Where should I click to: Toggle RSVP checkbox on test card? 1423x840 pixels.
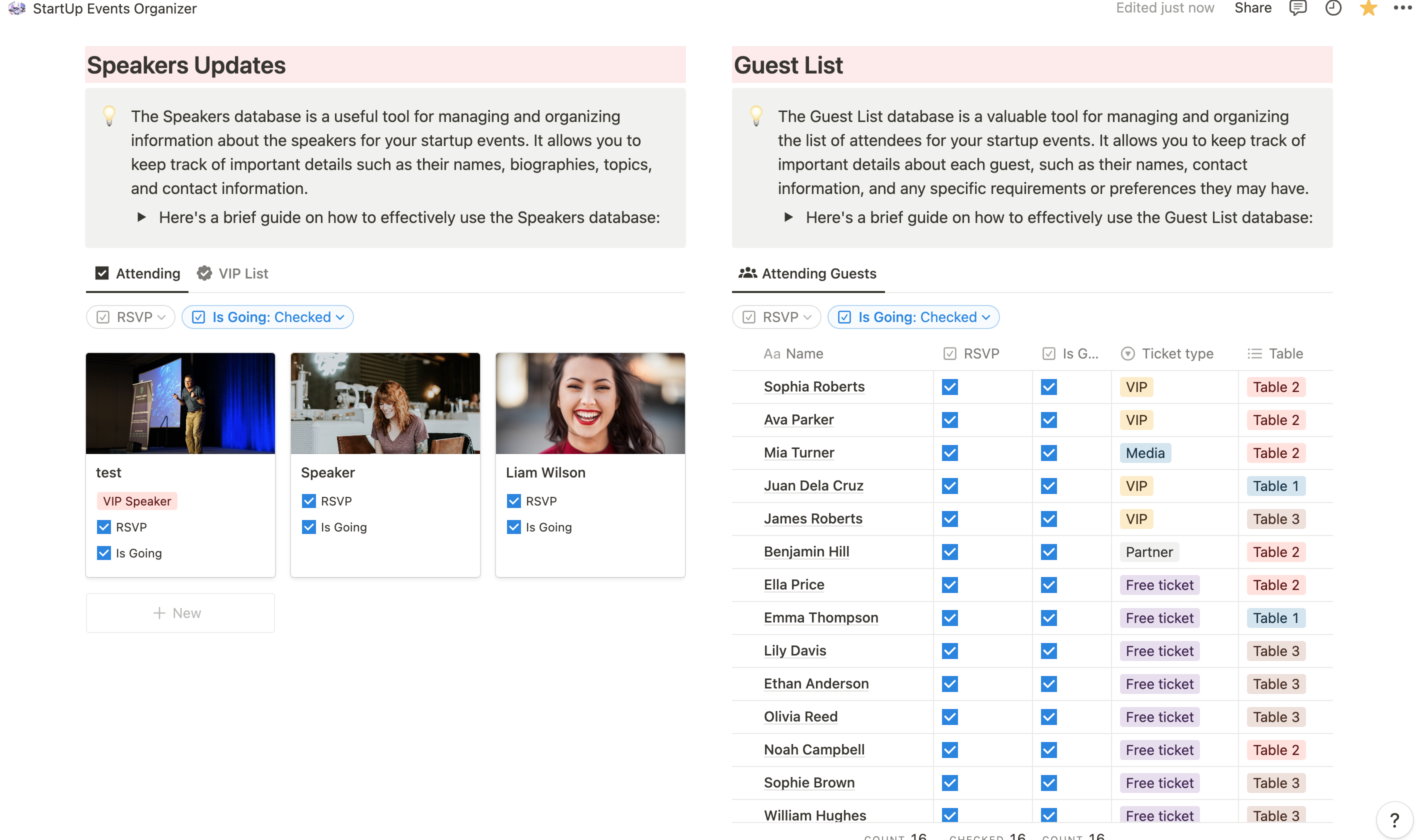point(103,527)
